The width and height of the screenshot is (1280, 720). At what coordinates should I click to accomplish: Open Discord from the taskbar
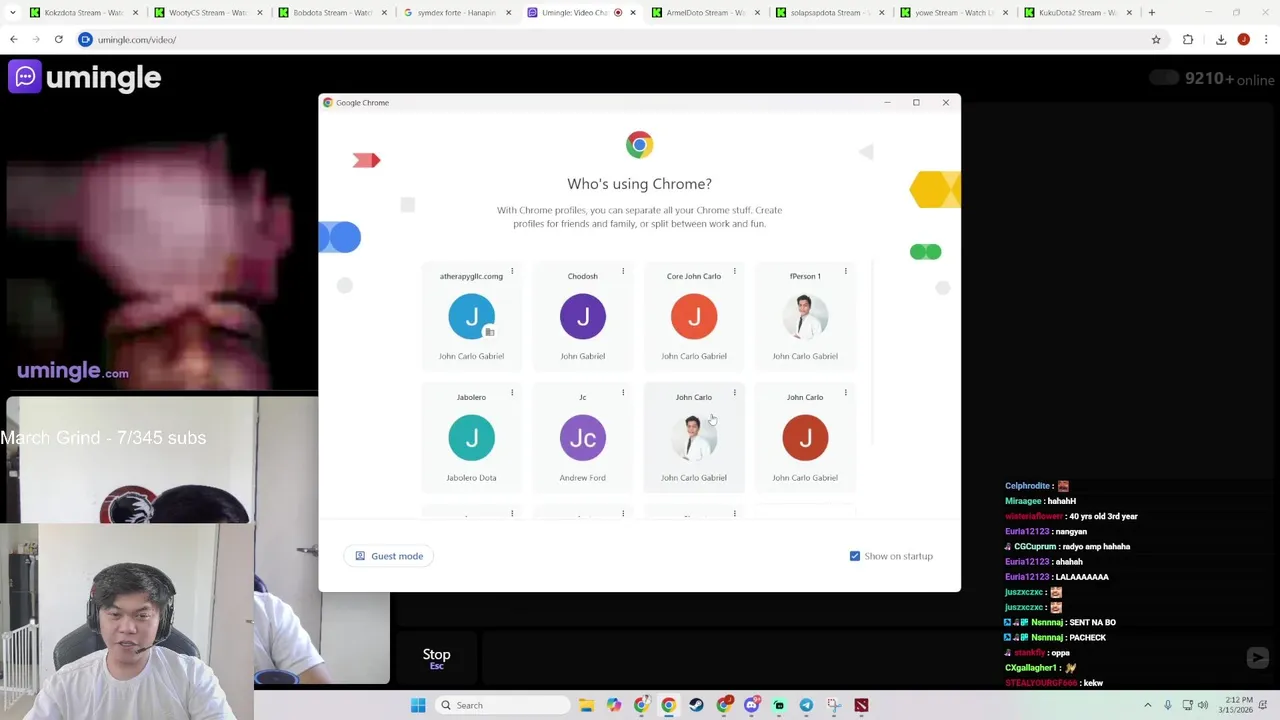pos(751,705)
